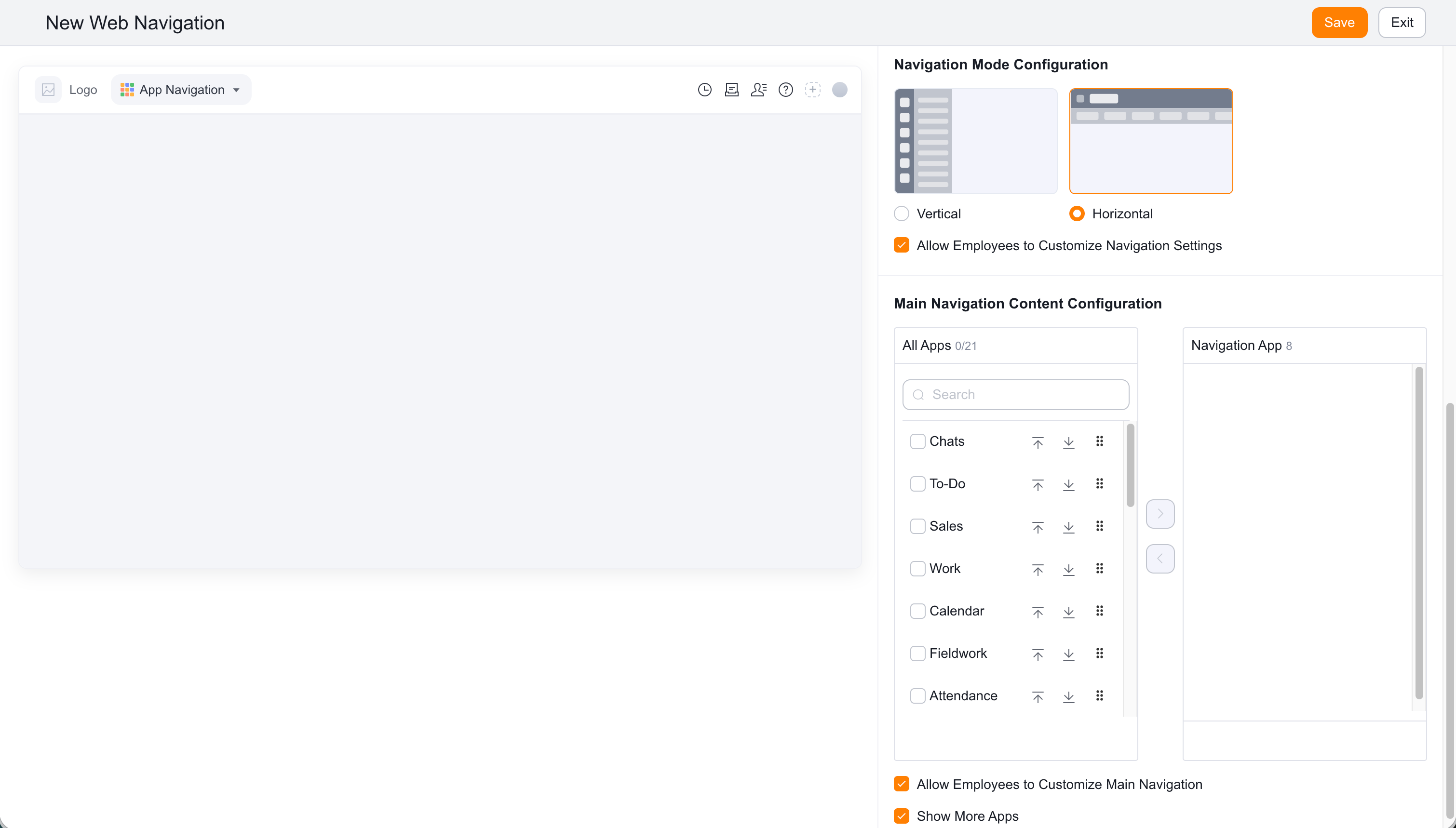Select the Horizontal radio button
This screenshot has height=828, width=1456.
1077,214
